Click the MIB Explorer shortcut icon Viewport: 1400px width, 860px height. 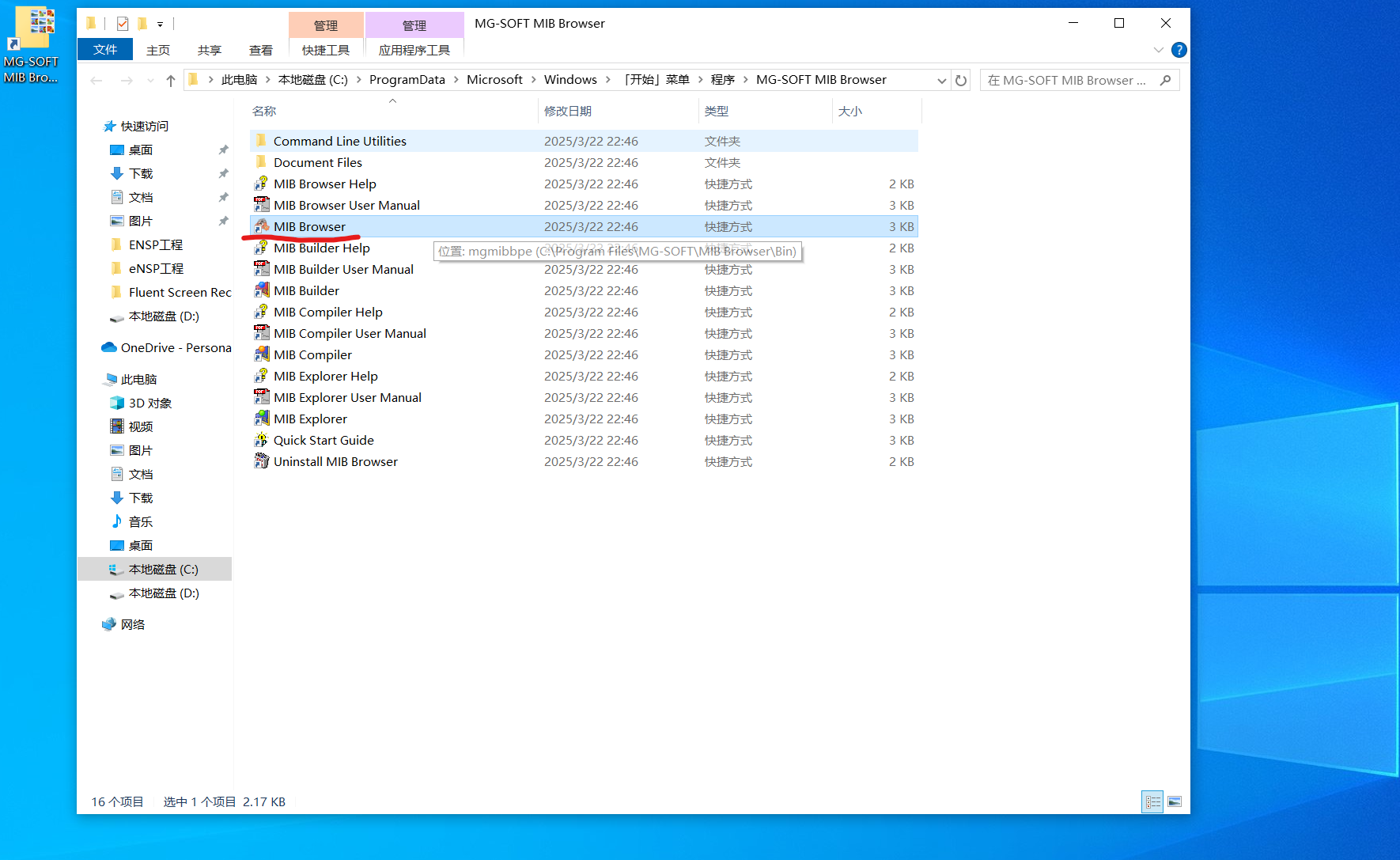pos(261,419)
